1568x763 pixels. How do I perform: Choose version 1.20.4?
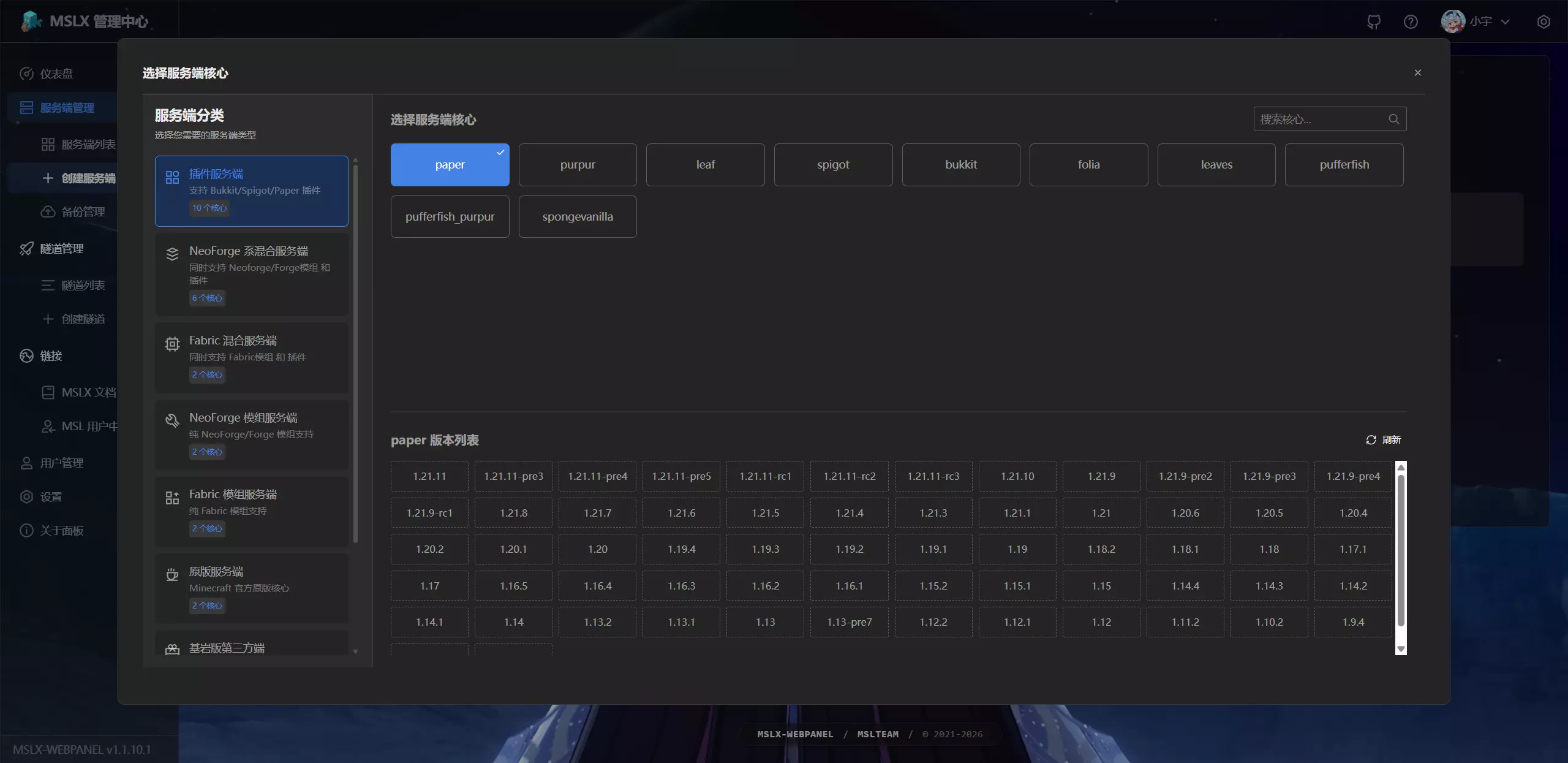pos(1352,513)
